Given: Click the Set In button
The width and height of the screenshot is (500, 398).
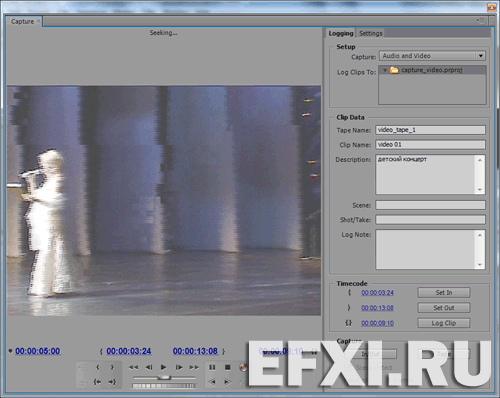Looking at the screenshot, I should pos(444,293).
